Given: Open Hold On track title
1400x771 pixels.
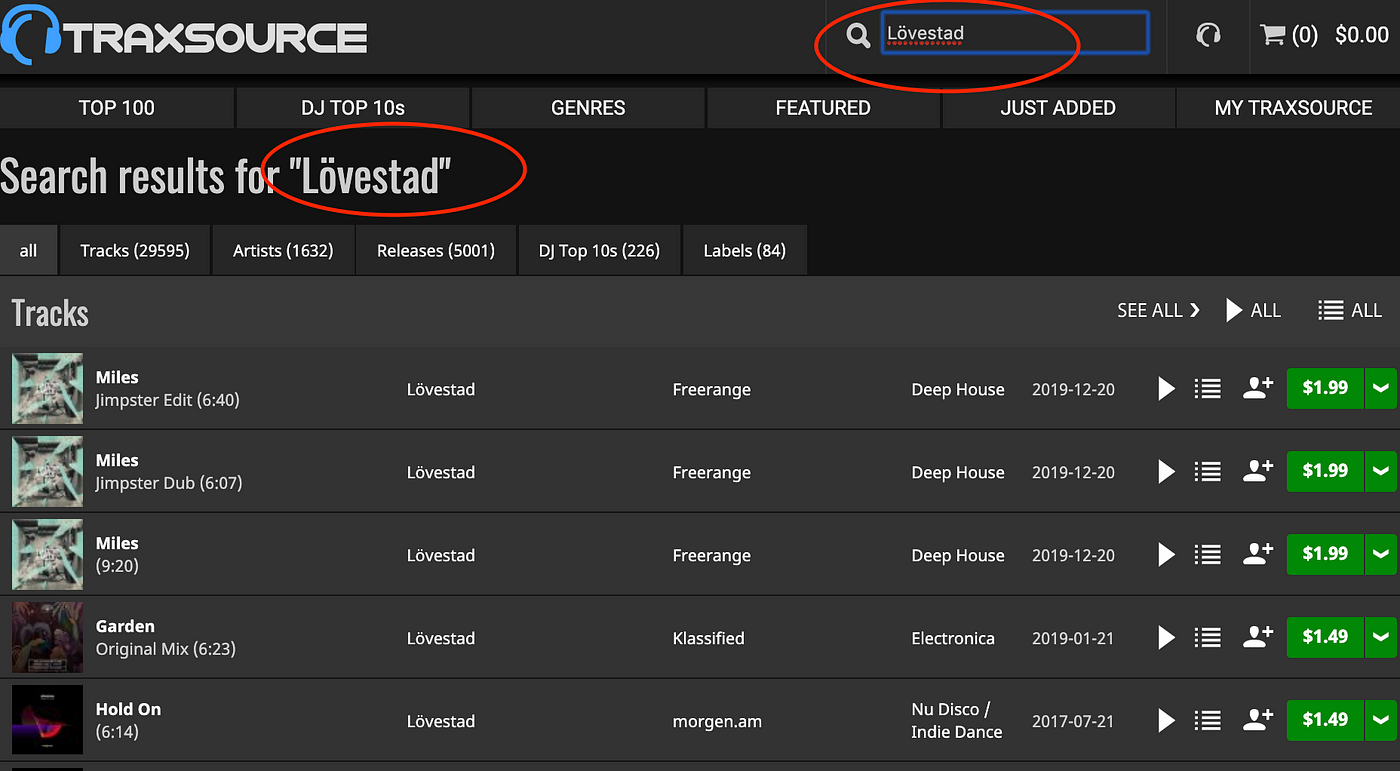Looking at the screenshot, I should (x=128, y=709).
